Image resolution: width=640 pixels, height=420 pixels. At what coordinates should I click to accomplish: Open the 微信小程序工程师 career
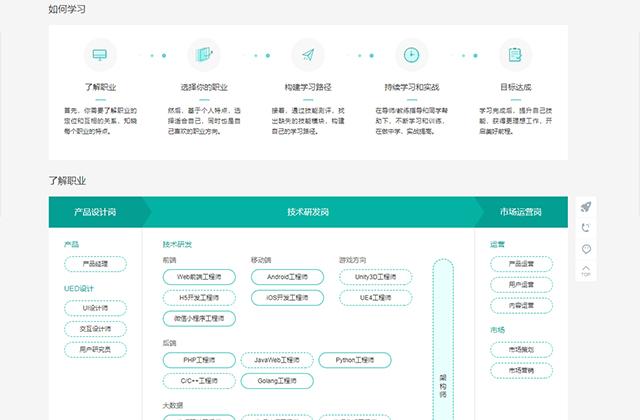click(x=199, y=318)
